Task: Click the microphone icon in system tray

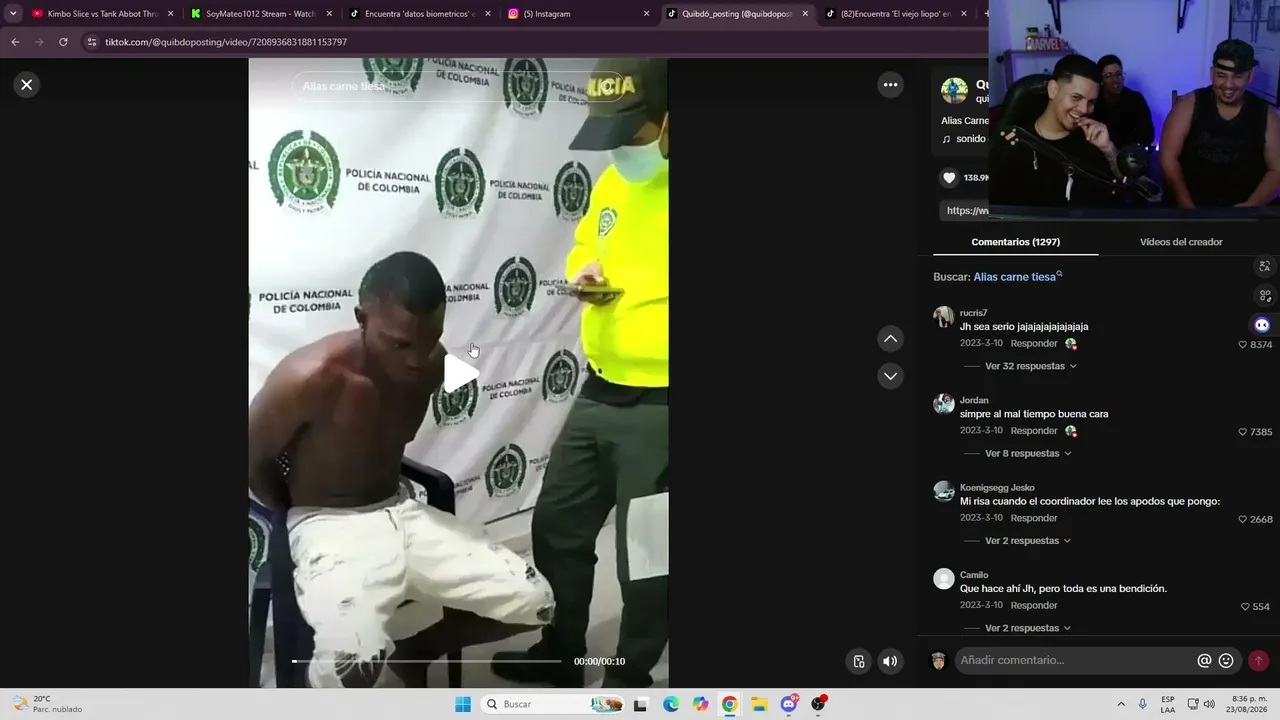Action: pos(1143,704)
